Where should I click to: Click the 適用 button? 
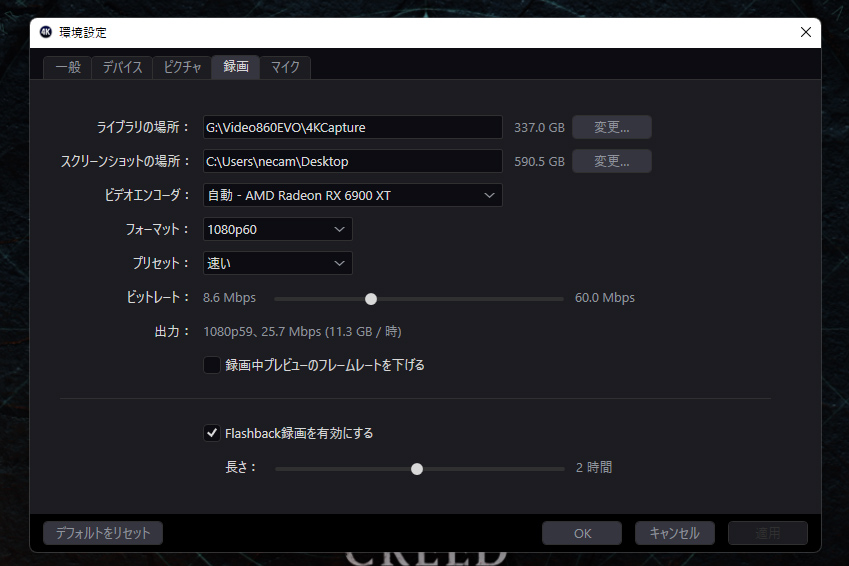pyautogui.click(x=768, y=533)
